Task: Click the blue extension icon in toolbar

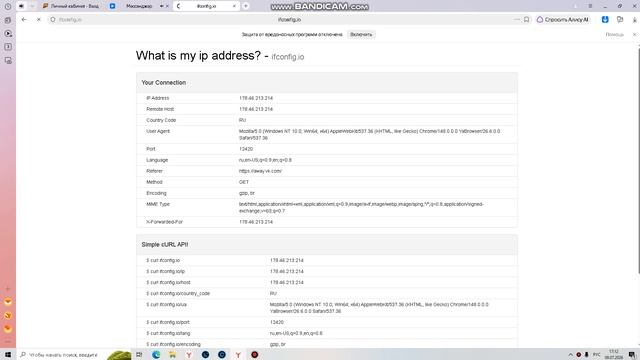Action: click(605, 20)
